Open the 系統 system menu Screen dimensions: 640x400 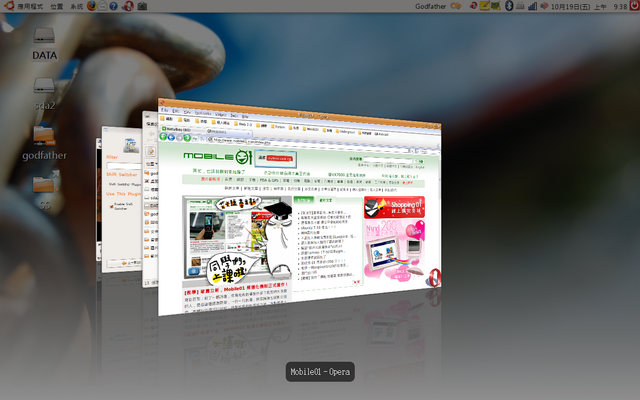coord(76,7)
